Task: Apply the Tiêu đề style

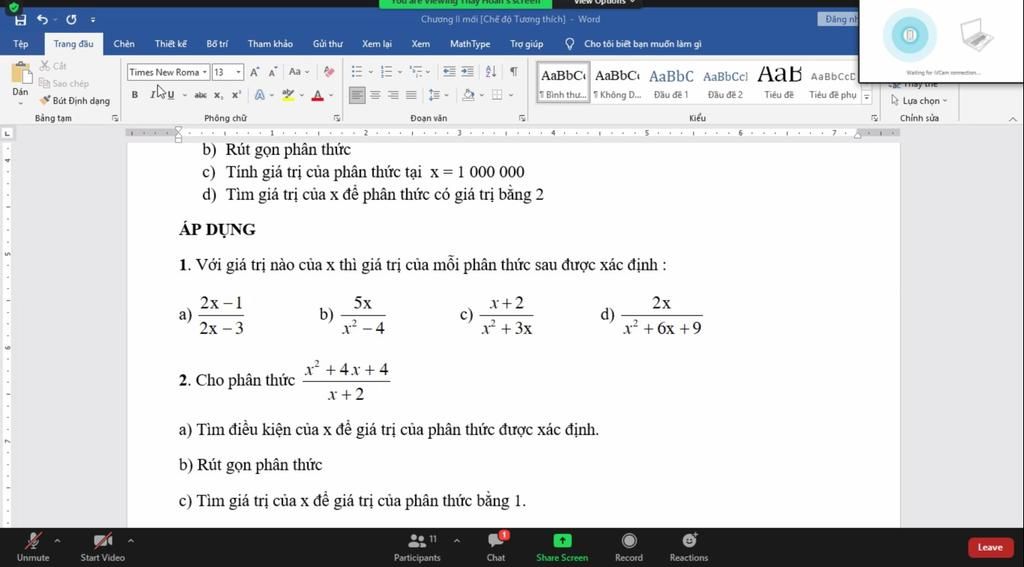Action: click(779, 82)
